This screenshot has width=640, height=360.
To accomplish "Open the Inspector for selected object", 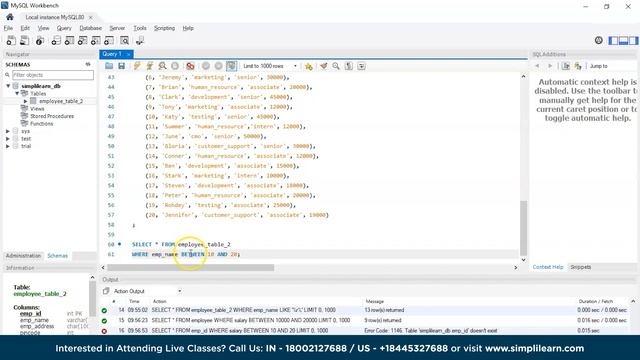I will point(40,40).
